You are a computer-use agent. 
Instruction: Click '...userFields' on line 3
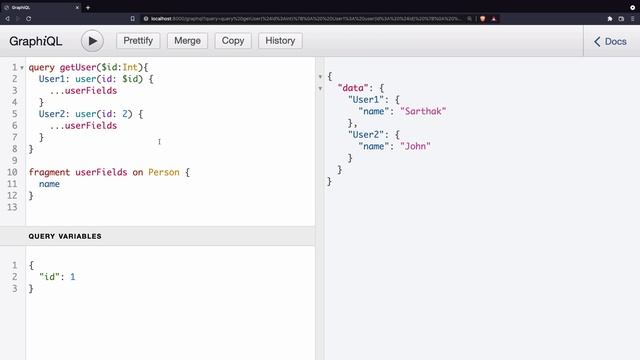[83, 91]
